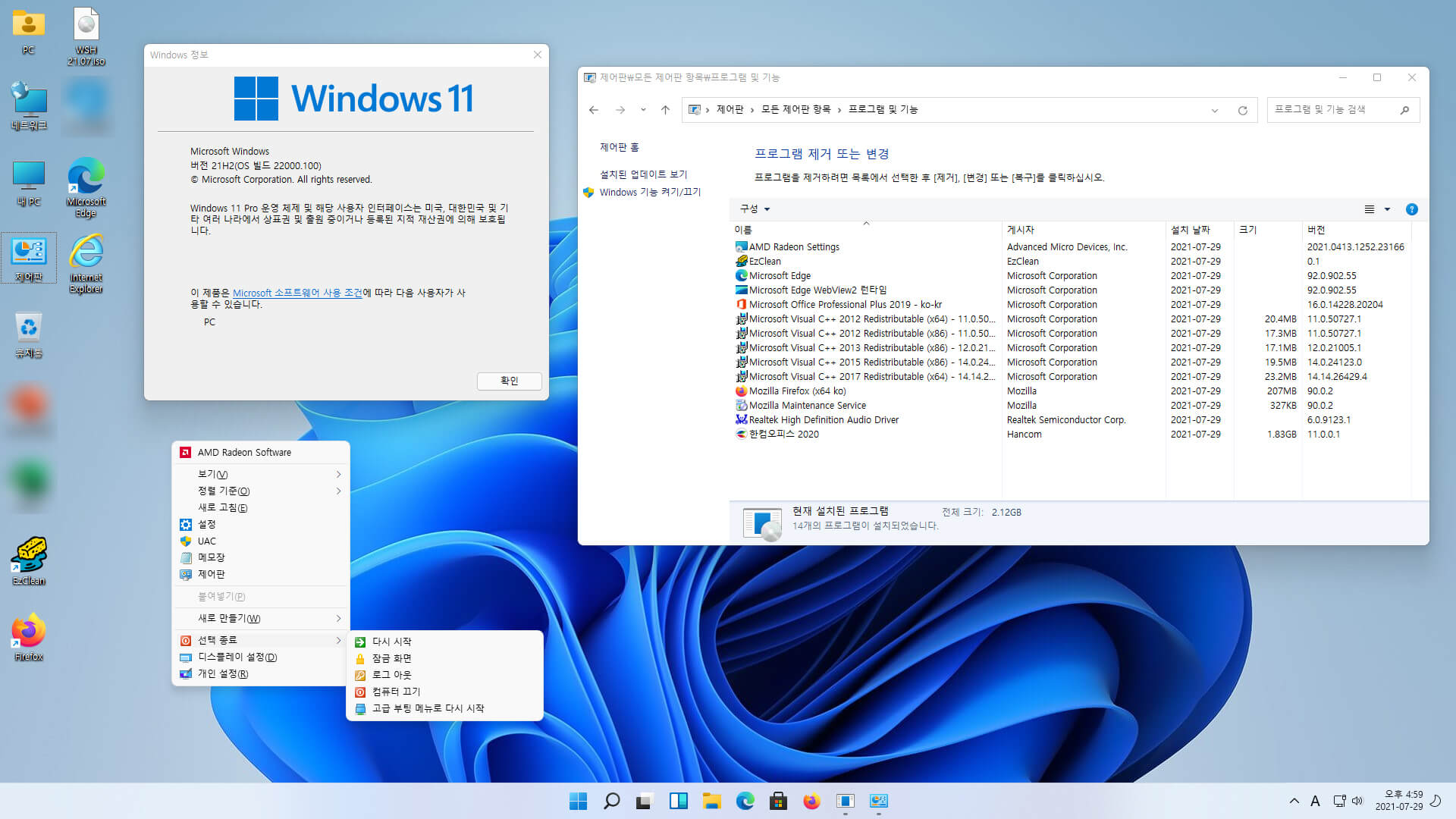Choose AMD Radeon Software in context menu
This screenshot has height=819, width=1456.
[261, 452]
